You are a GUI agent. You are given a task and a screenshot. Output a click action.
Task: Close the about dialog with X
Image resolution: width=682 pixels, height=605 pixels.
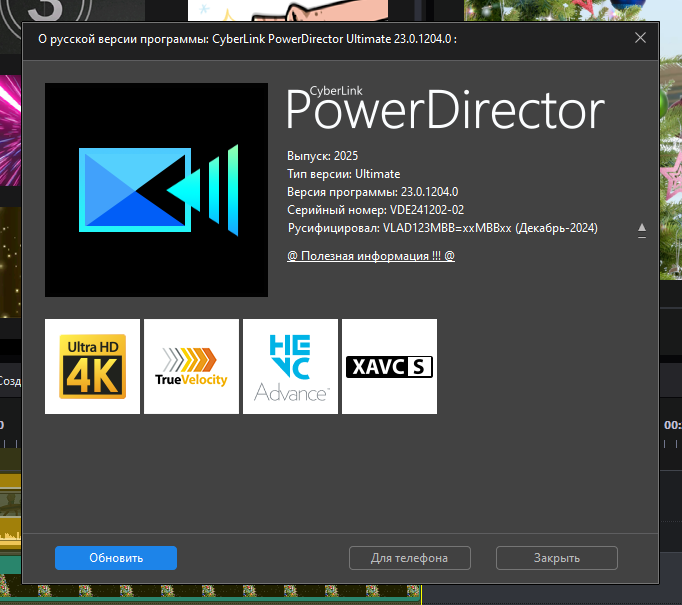point(640,38)
